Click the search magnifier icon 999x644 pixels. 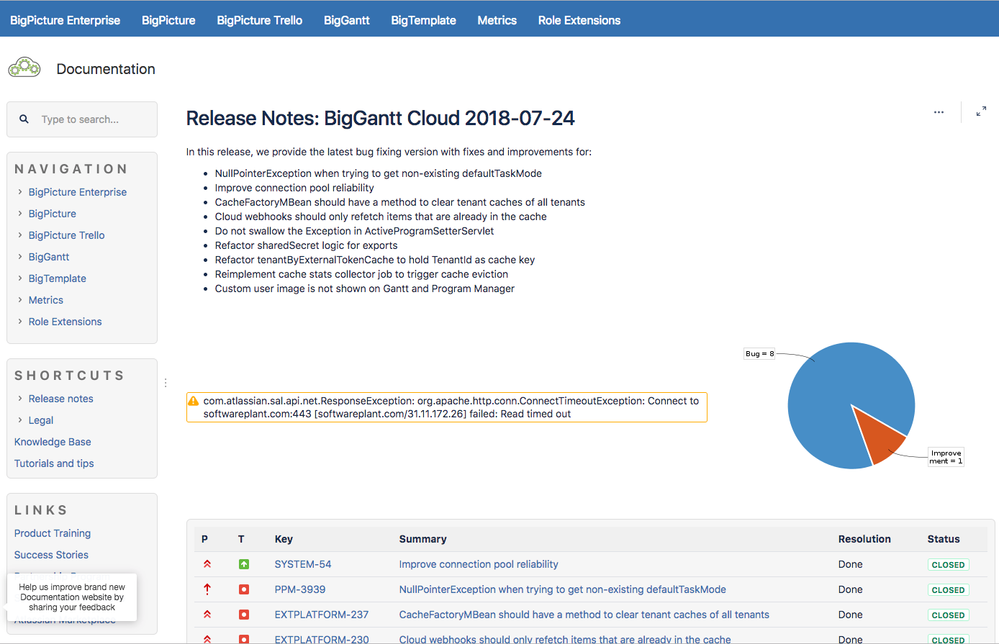[x=24, y=119]
